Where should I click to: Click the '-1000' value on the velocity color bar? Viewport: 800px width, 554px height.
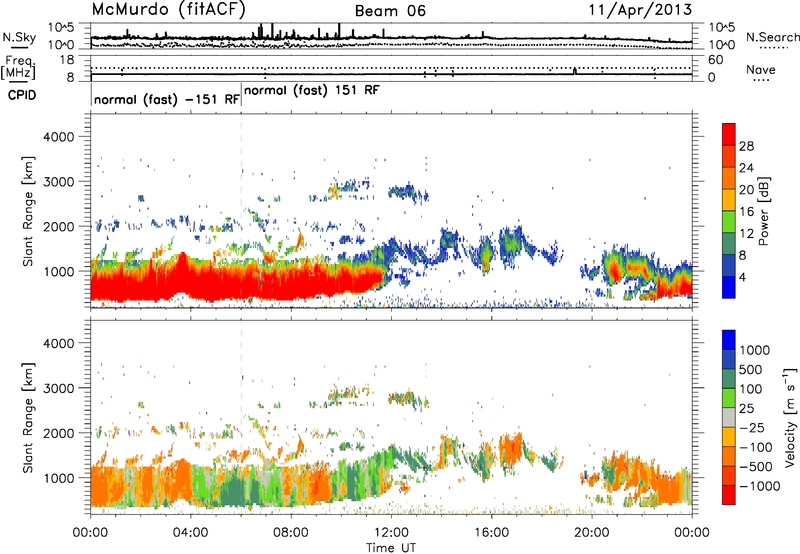(760, 486)
